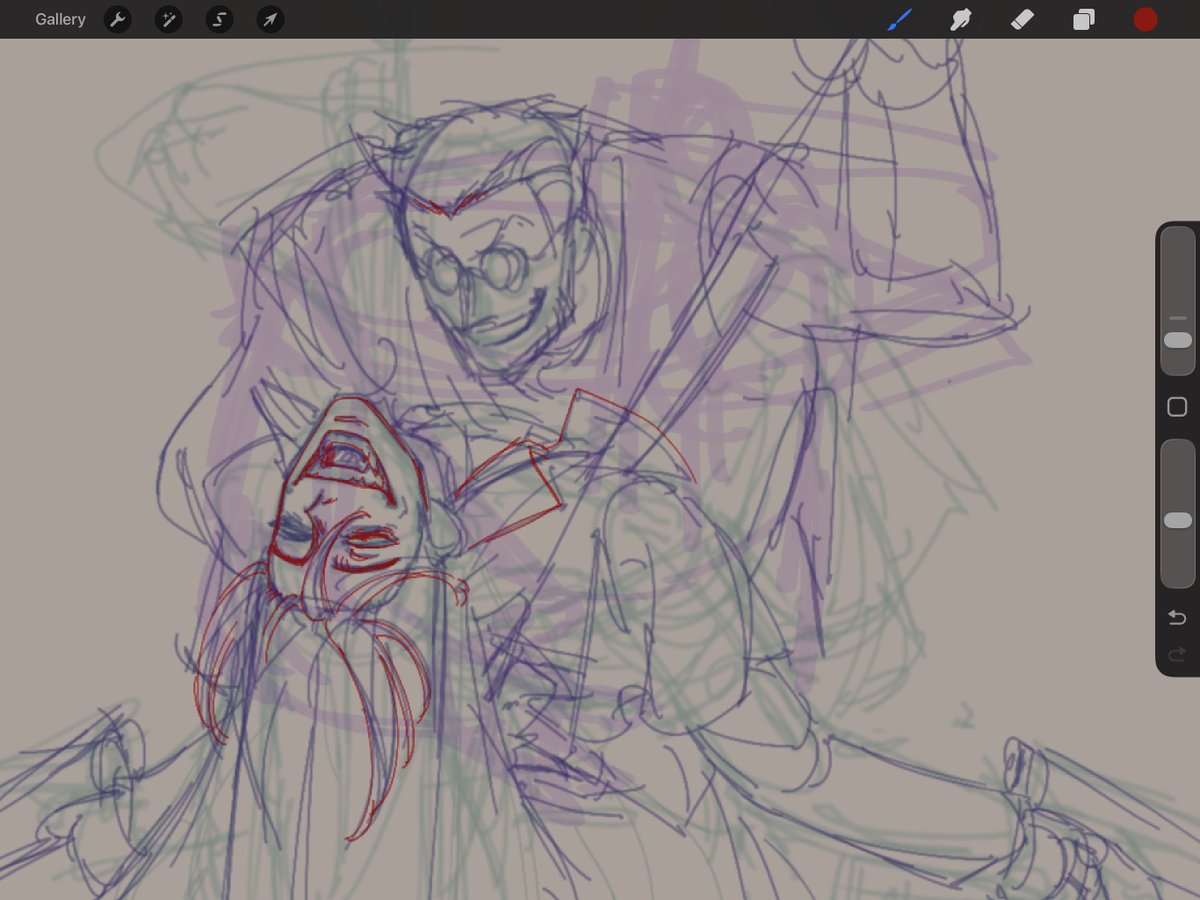Return to the Gallery
1200x900 pixels.
(x=60, y=19)
